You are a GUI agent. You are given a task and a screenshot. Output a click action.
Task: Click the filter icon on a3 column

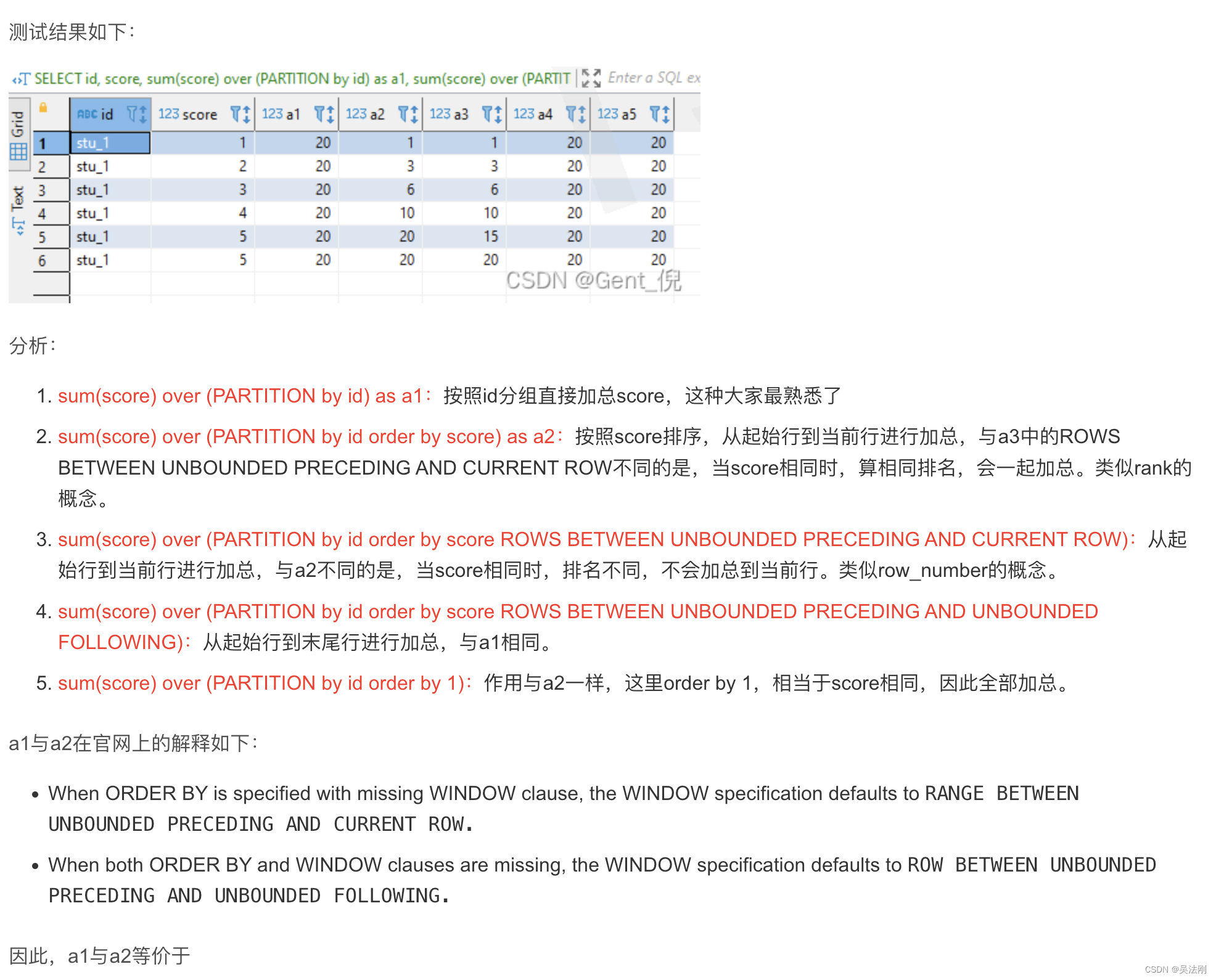tap(487, 114)
